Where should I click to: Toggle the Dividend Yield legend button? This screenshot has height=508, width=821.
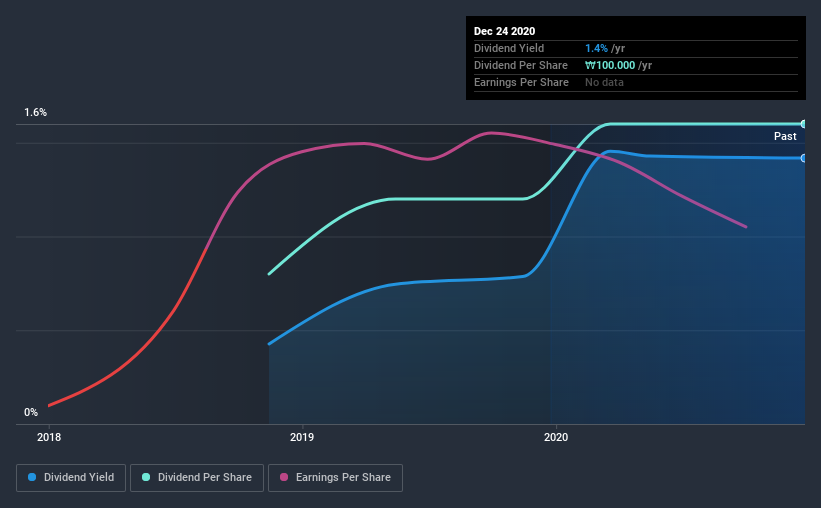pos(71,478)
